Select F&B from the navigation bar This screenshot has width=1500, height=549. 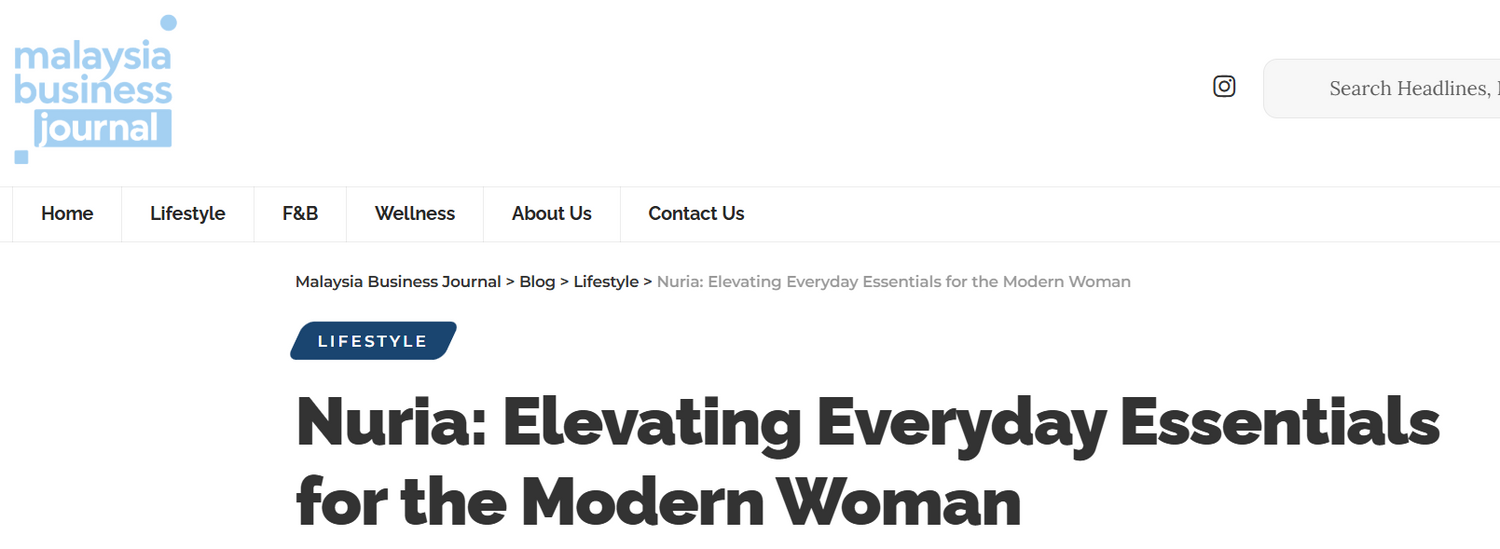point(300,213)
